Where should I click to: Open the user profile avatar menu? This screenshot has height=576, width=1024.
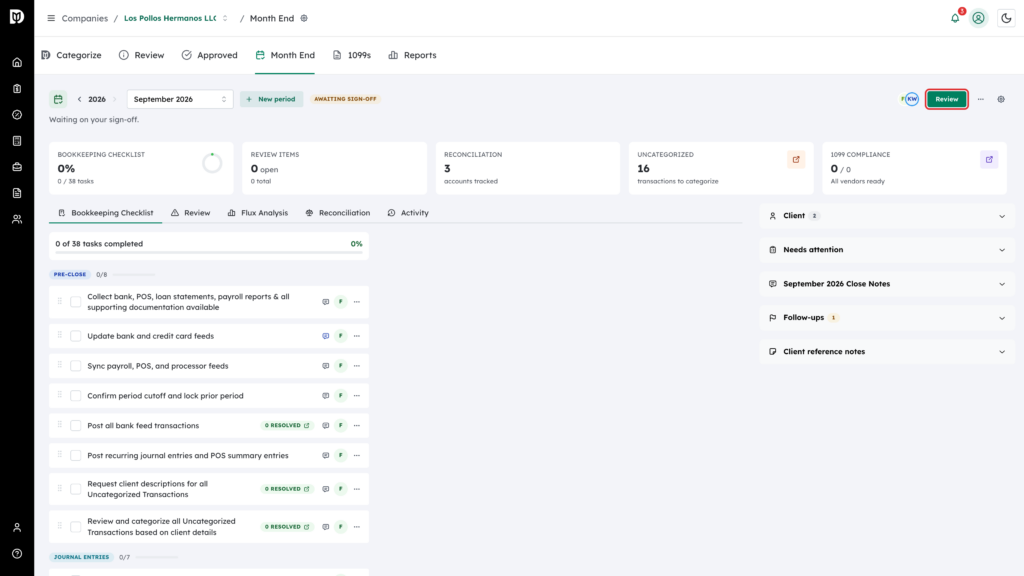tap(978, 18)
